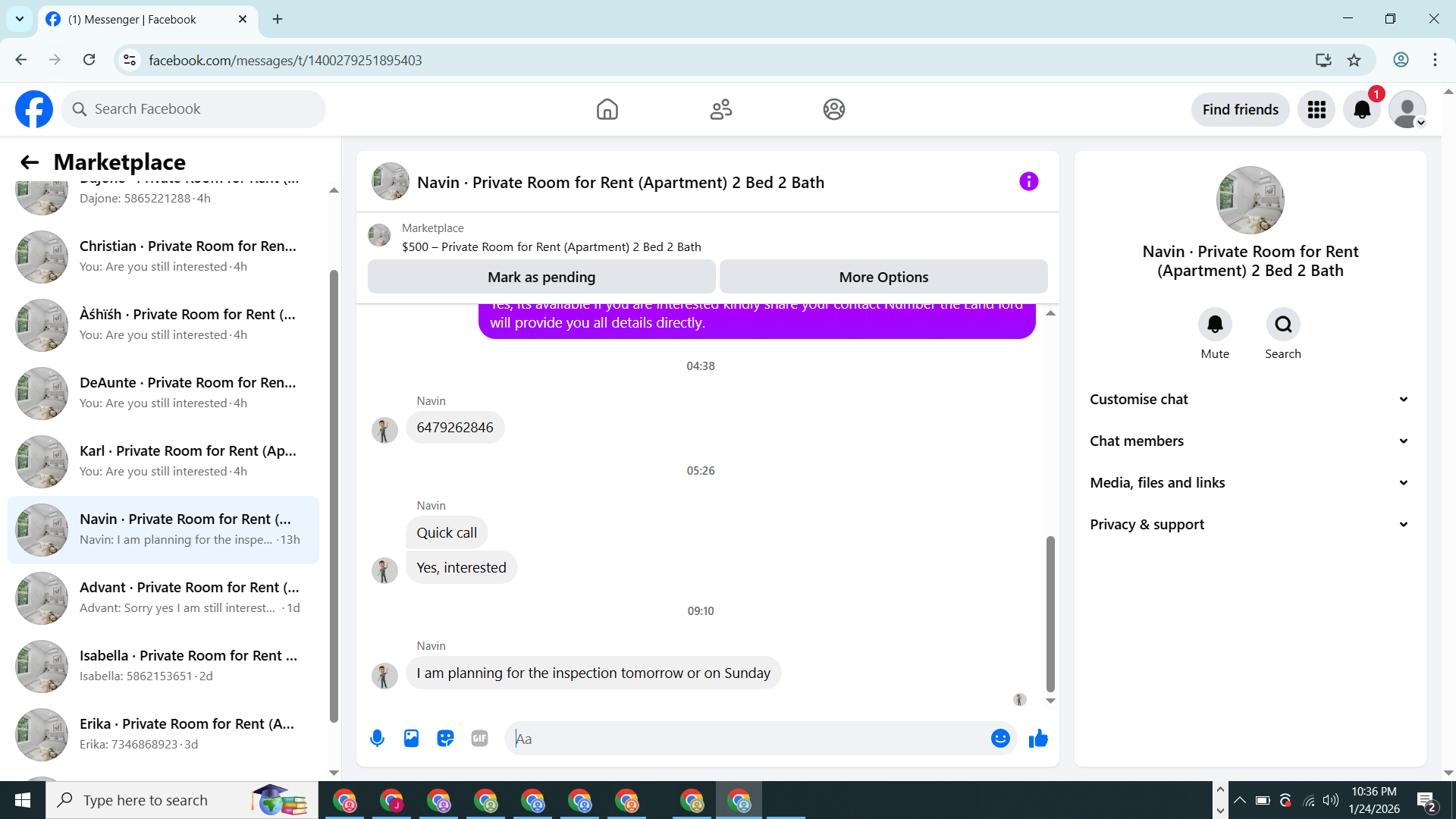This screenshot has height=819, width=1456.
Task: Open Facebook notifications bell
Action: point(1362,110)
